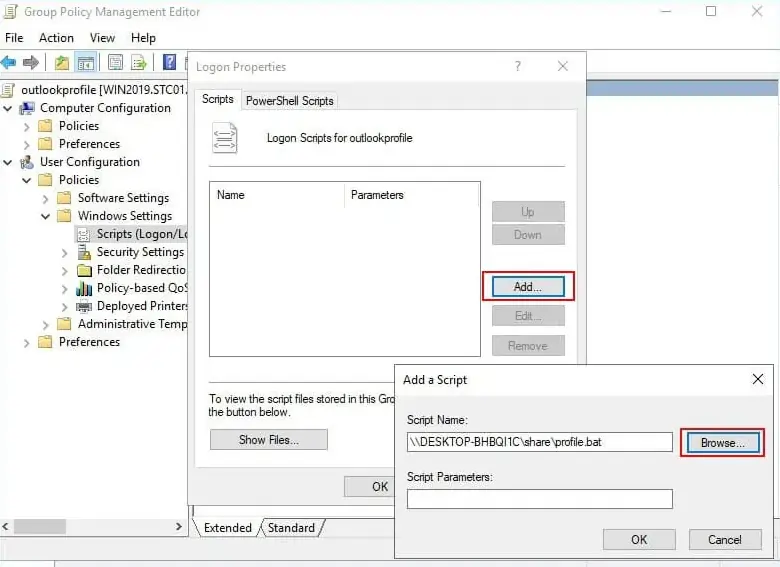Click the Forward arrow toolbar icon

(30, 63)
